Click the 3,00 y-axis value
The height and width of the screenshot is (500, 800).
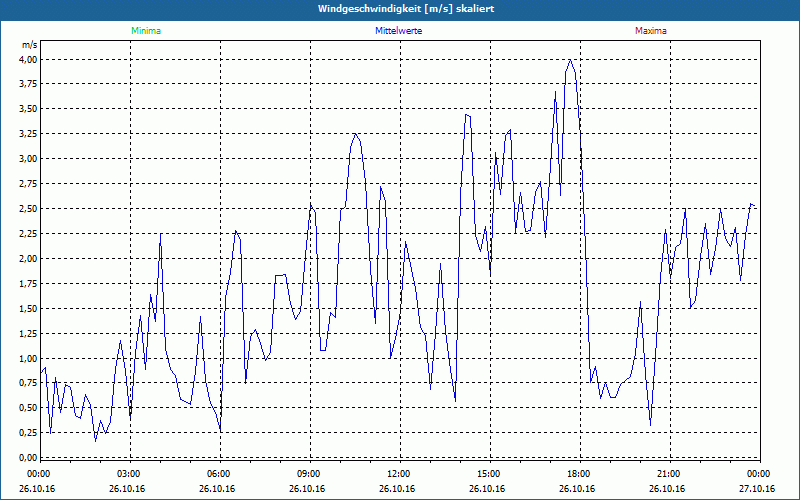tap(29, 159)
